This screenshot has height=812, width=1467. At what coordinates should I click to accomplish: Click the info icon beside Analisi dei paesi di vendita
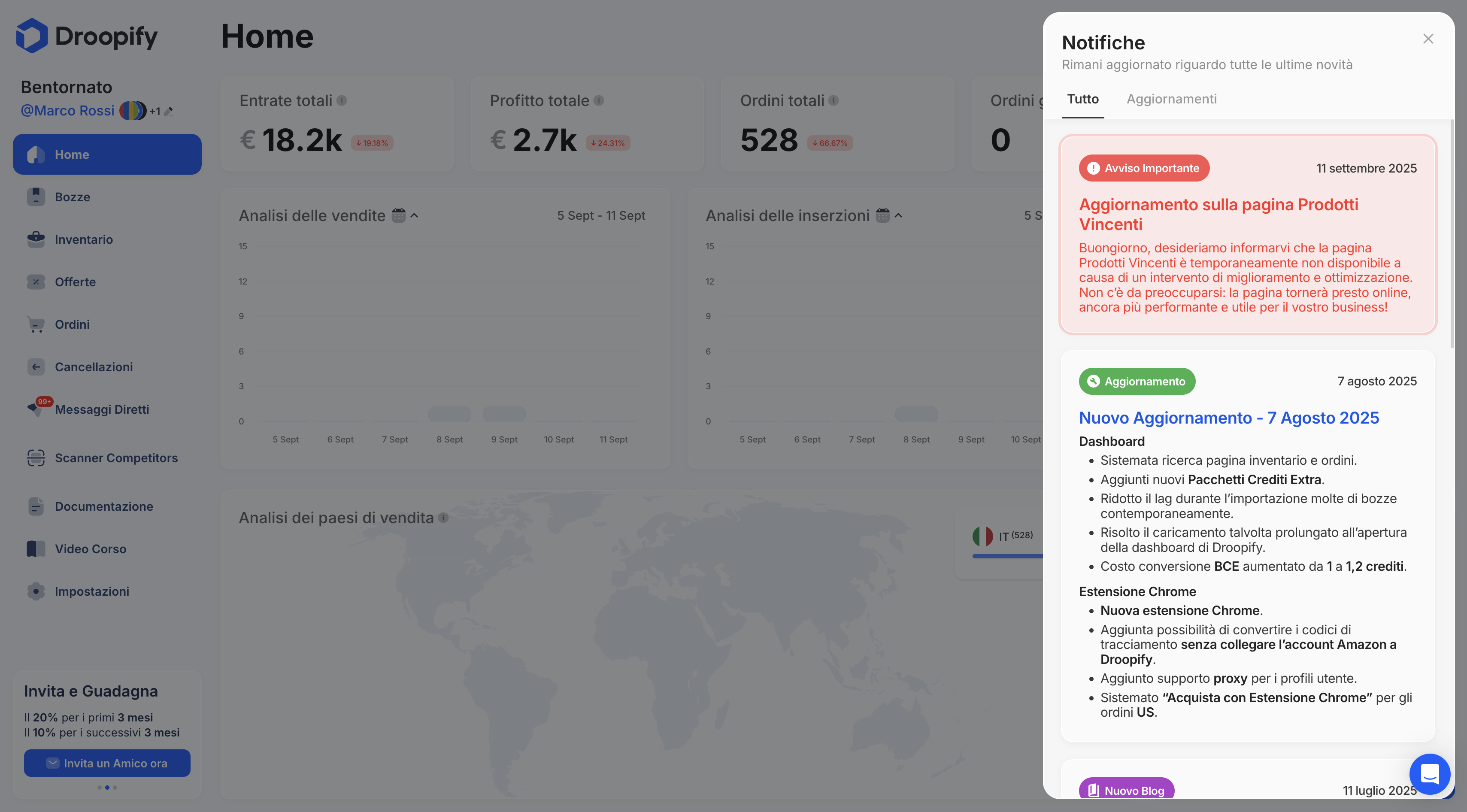pos(444,518)
